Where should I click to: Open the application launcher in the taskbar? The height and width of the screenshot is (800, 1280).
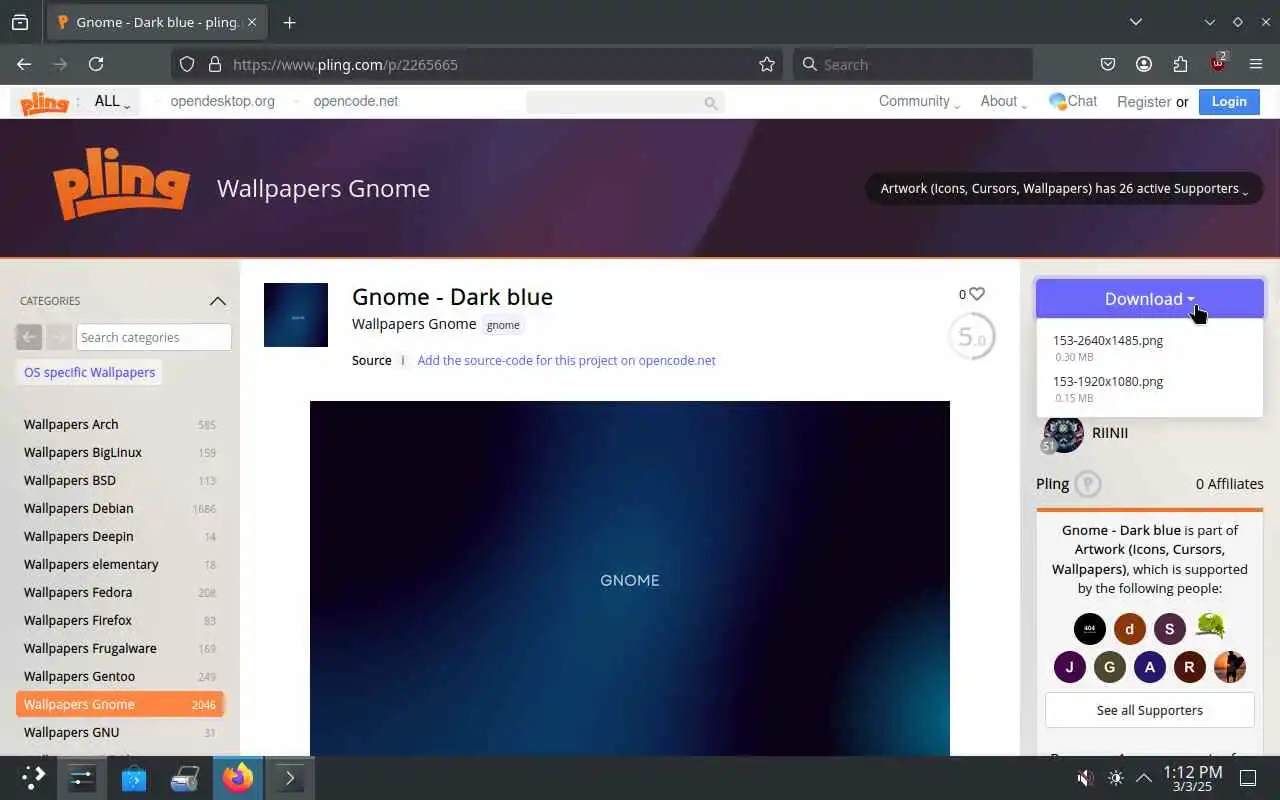point(33,778)
